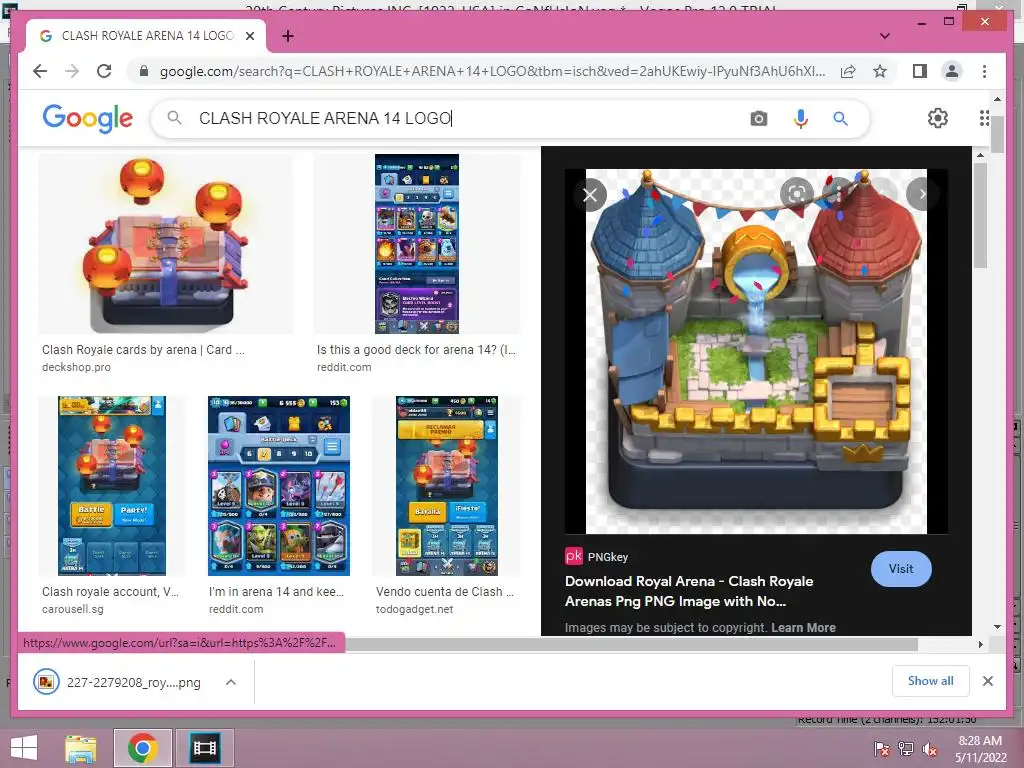Share this page icon in address bar
This screenshot has height=768, width=1024.
click(848, 71)
